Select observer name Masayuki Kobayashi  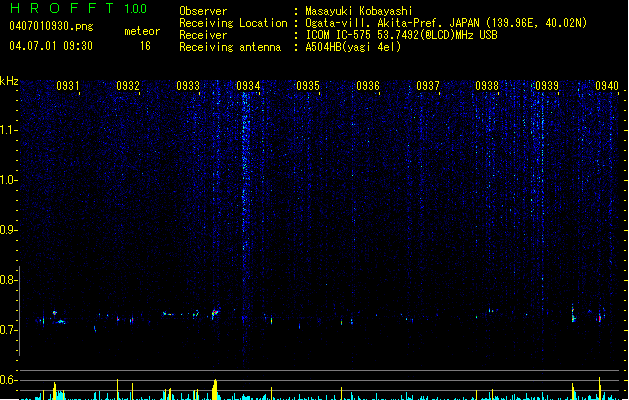(359, 11)
